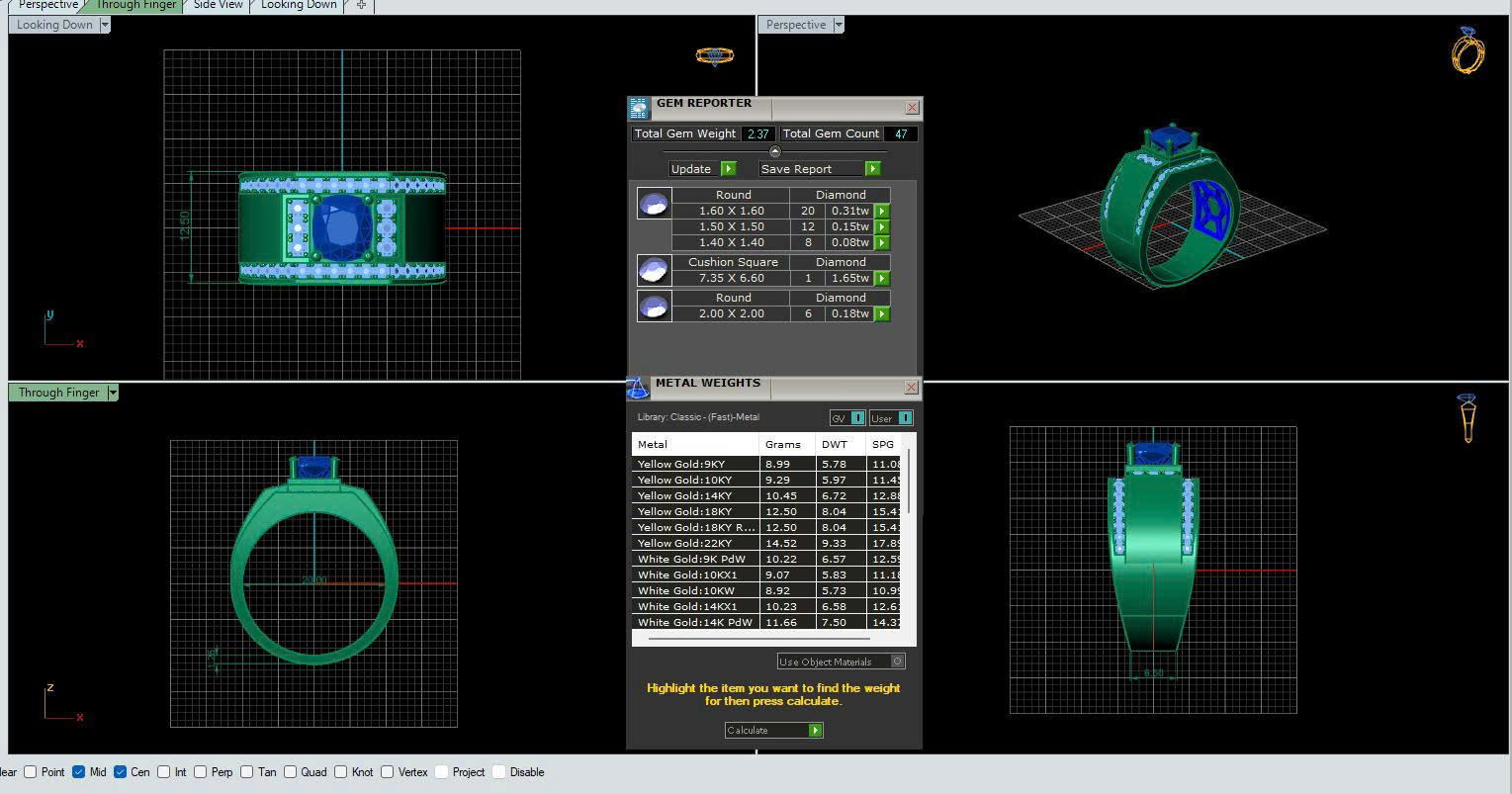Click the GV library toggle button
The width and height of the screenshot is (1512, 794).
(857, 418)
